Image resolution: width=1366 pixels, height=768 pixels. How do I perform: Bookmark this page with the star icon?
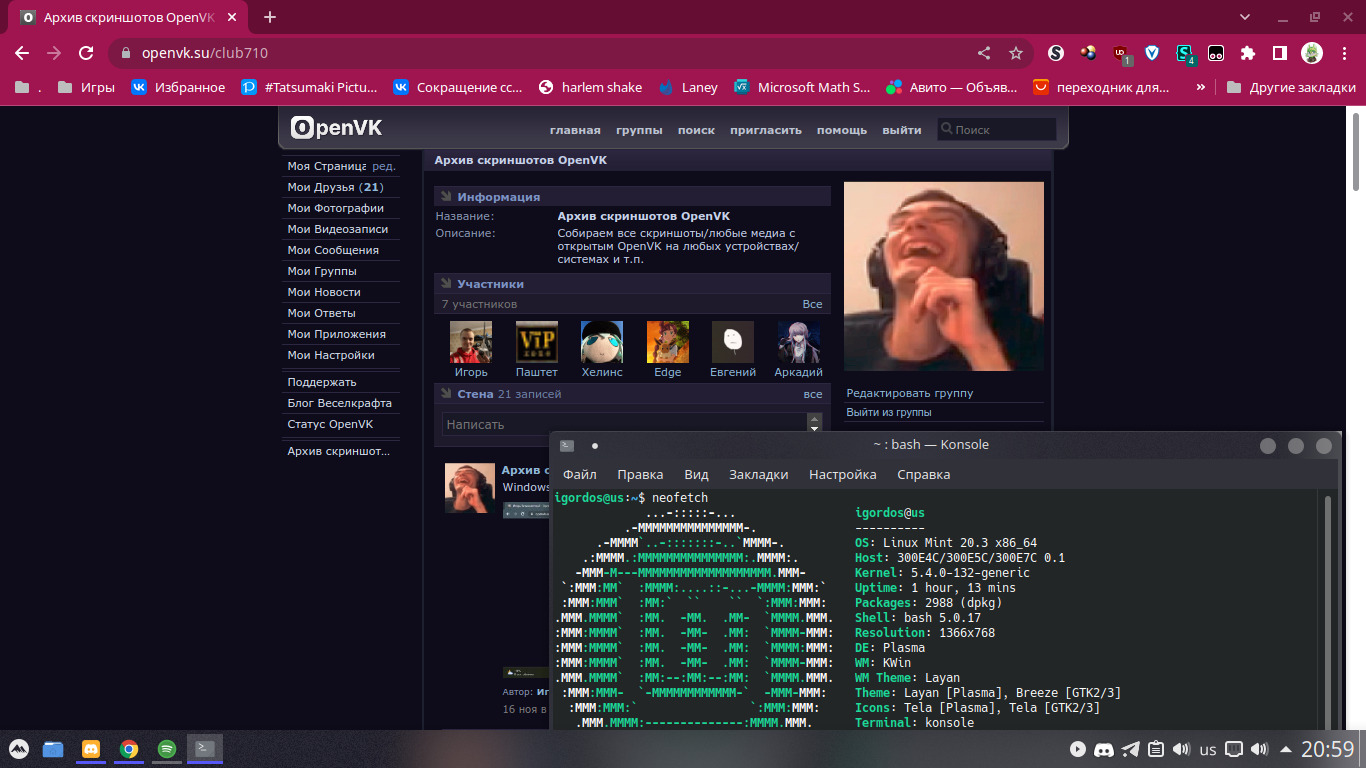(x=1016, y=53)
